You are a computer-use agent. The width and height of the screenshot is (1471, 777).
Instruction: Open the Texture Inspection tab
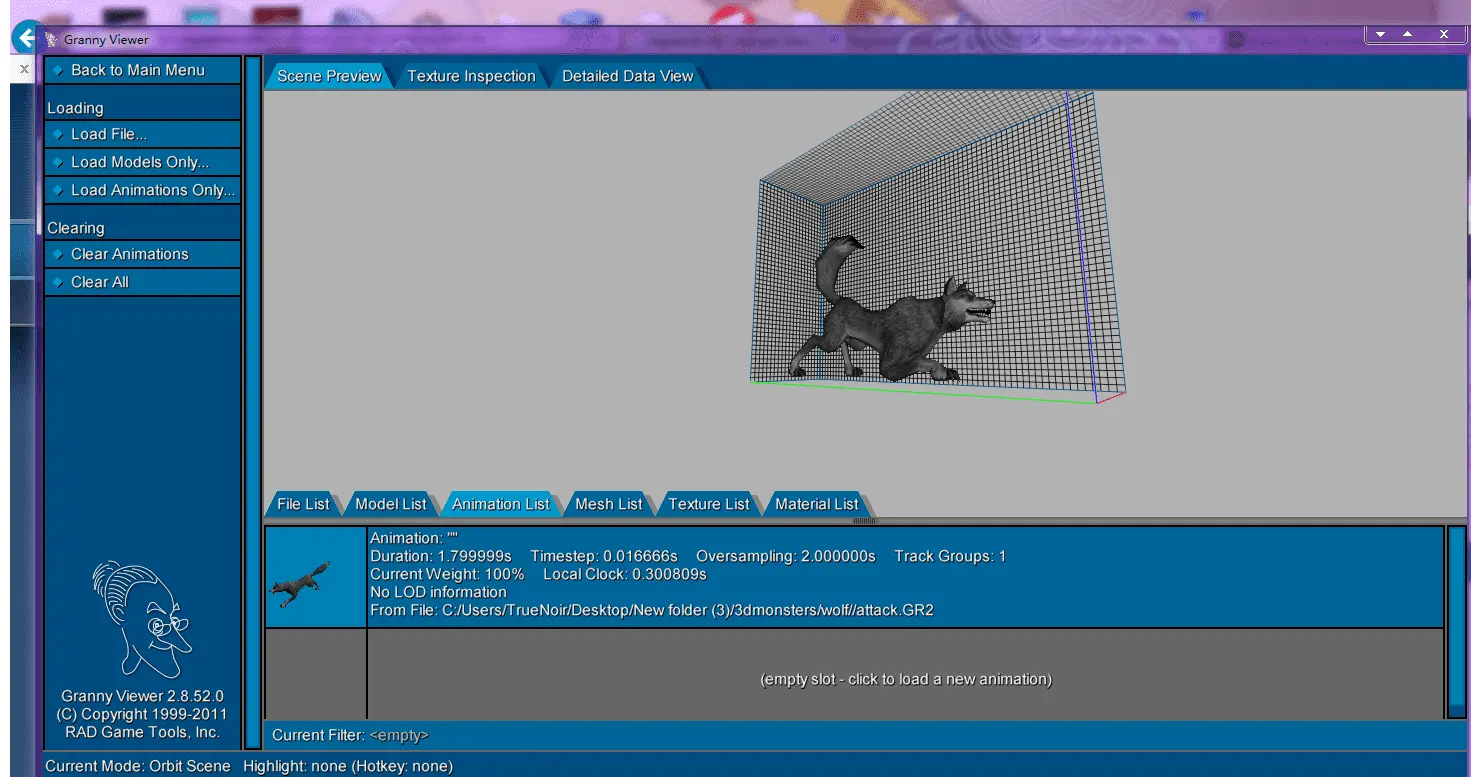[x=471, y=76]
